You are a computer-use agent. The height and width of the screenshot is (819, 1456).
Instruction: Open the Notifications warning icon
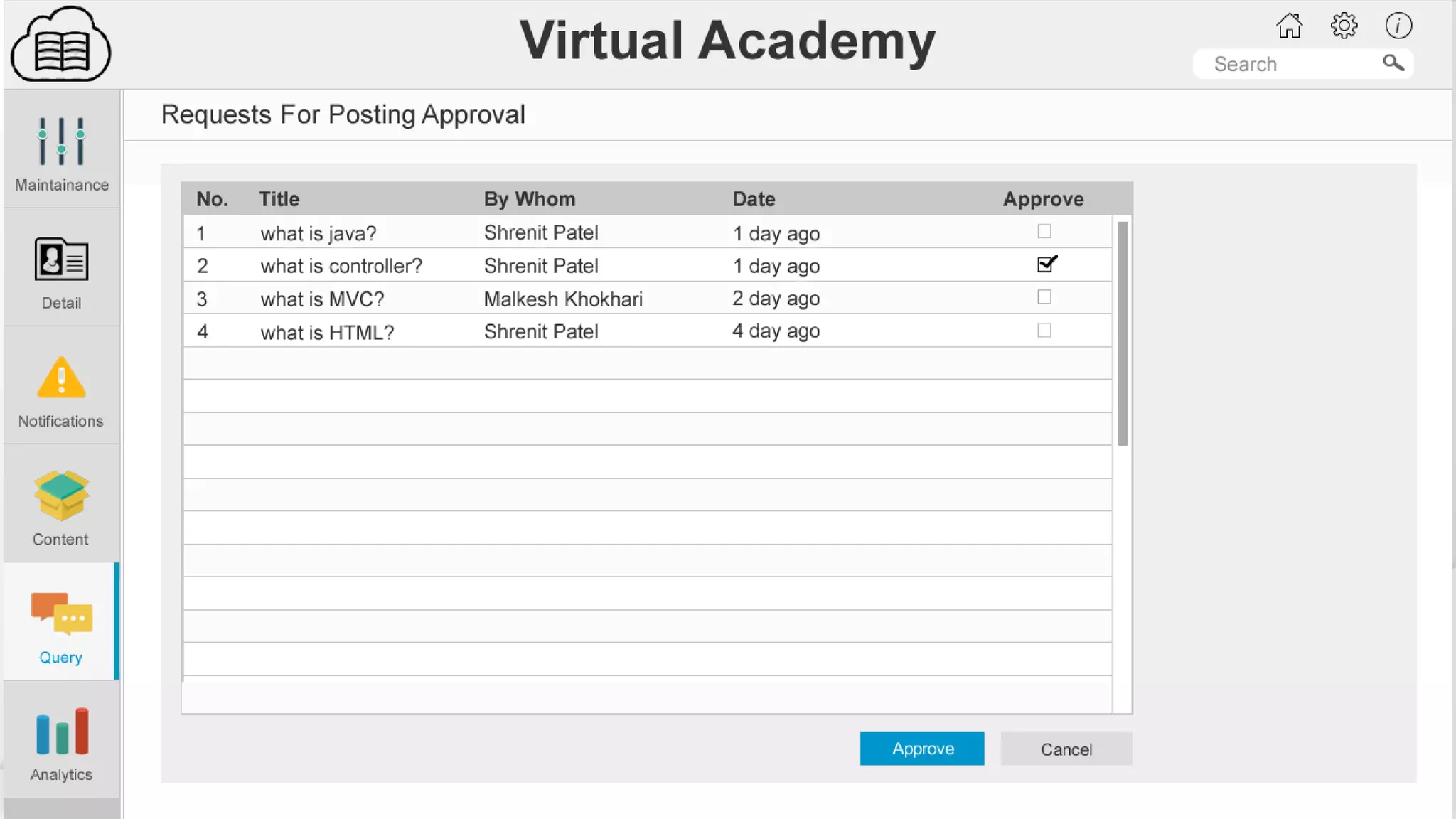(61, 378)
